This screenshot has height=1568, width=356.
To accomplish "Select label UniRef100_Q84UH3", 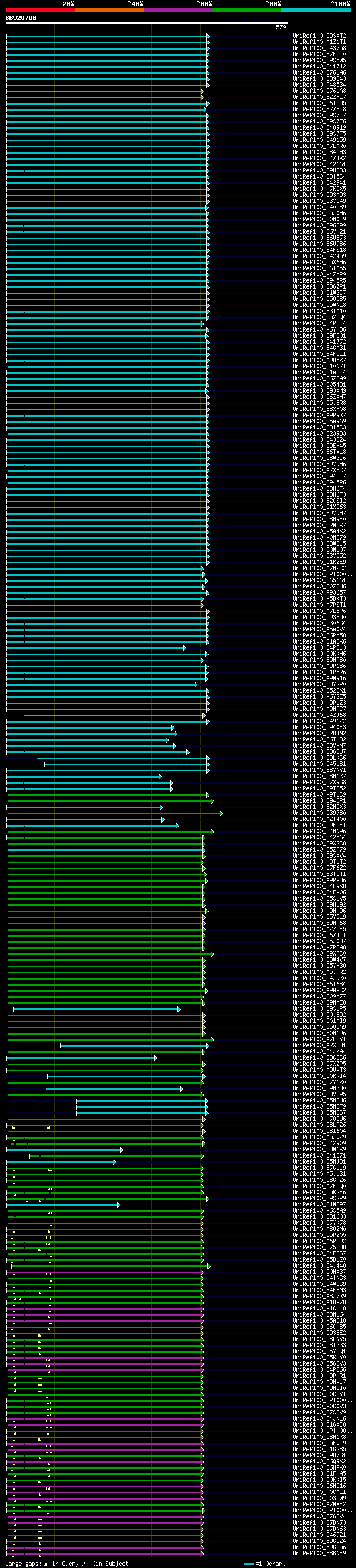I will tap(319, 152).
